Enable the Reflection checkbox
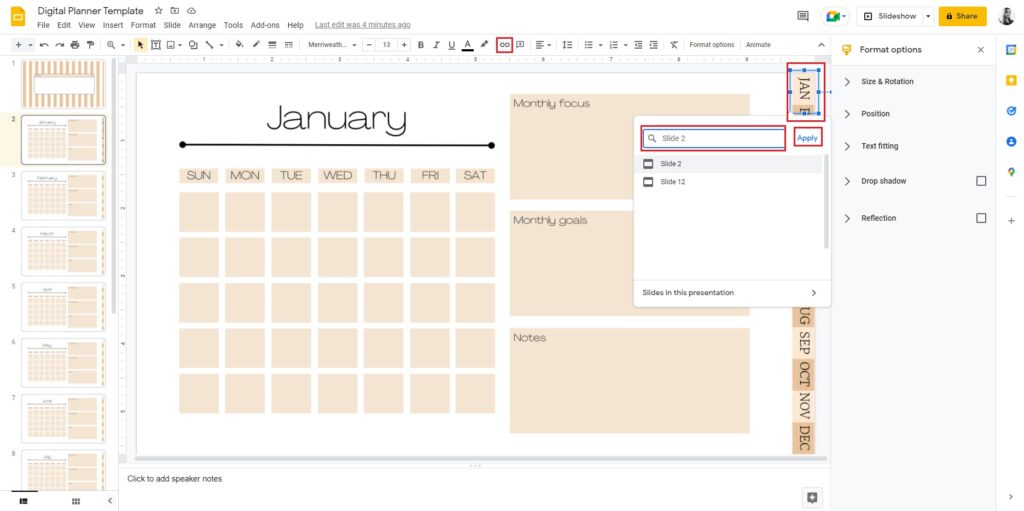The width and height of the screenshot is (1024, 511). [981, 218]
